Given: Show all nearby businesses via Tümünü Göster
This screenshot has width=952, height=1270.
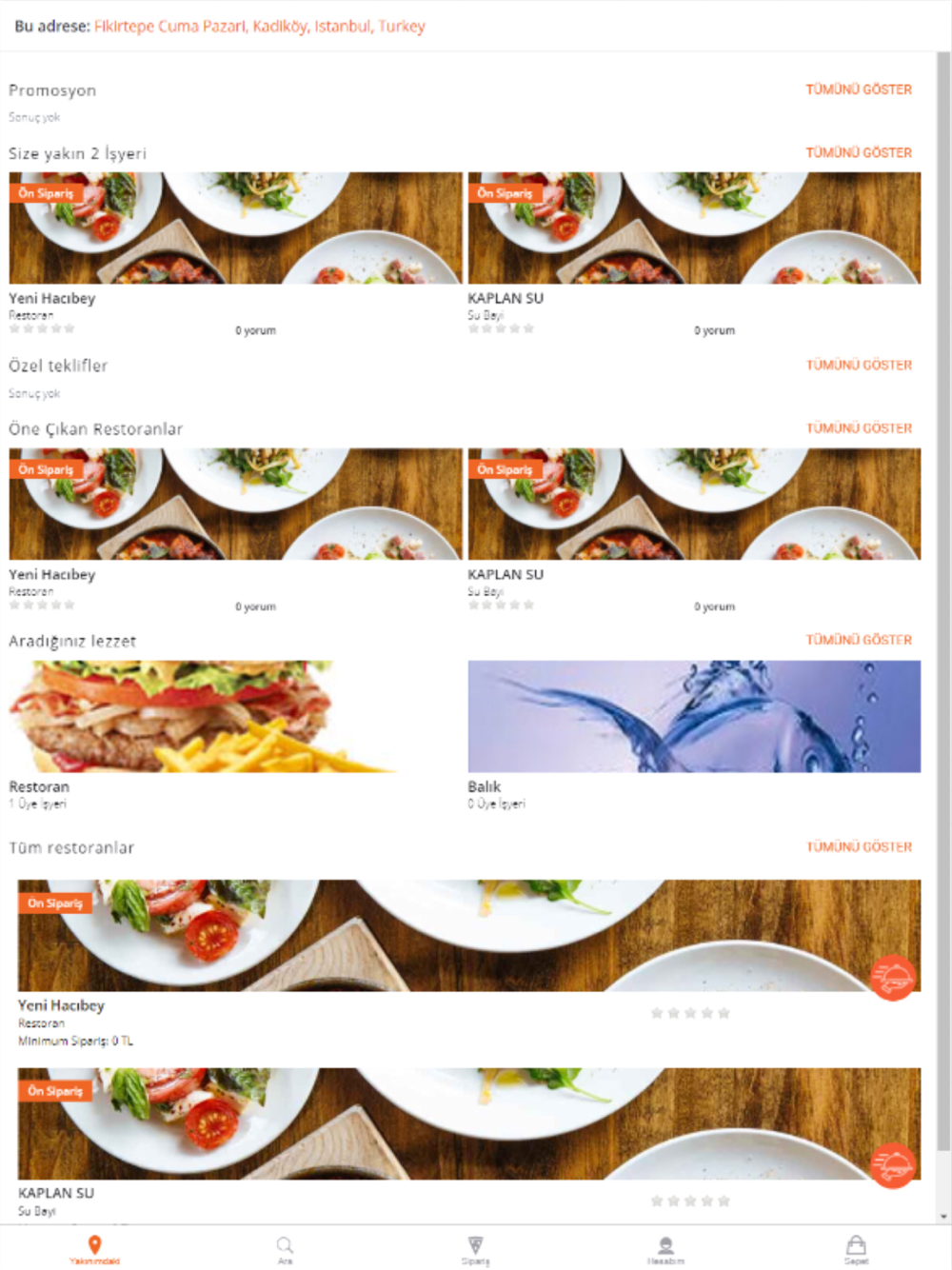Looking at the screenshot, I should 859,152.
